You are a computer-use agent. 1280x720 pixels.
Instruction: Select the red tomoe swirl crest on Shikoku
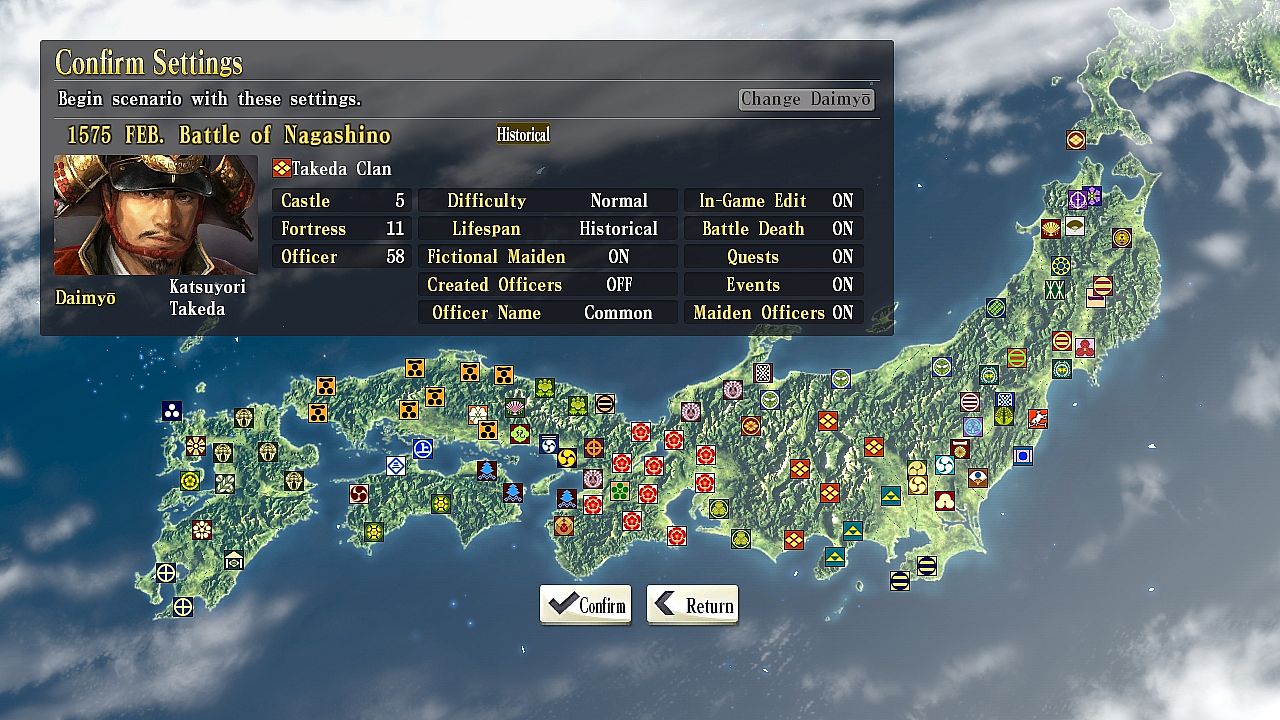358,494
